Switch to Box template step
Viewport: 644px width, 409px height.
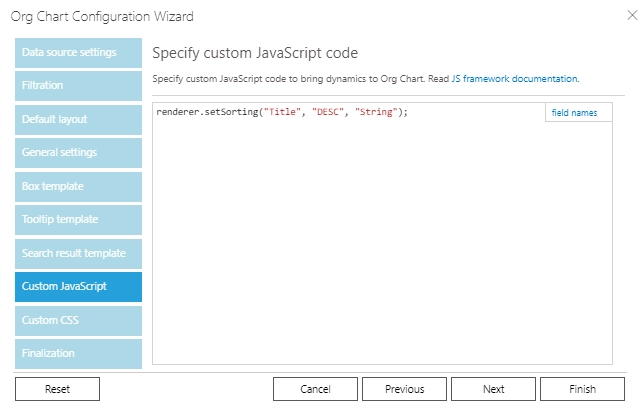pyautogui.click(x=78, y=186)
